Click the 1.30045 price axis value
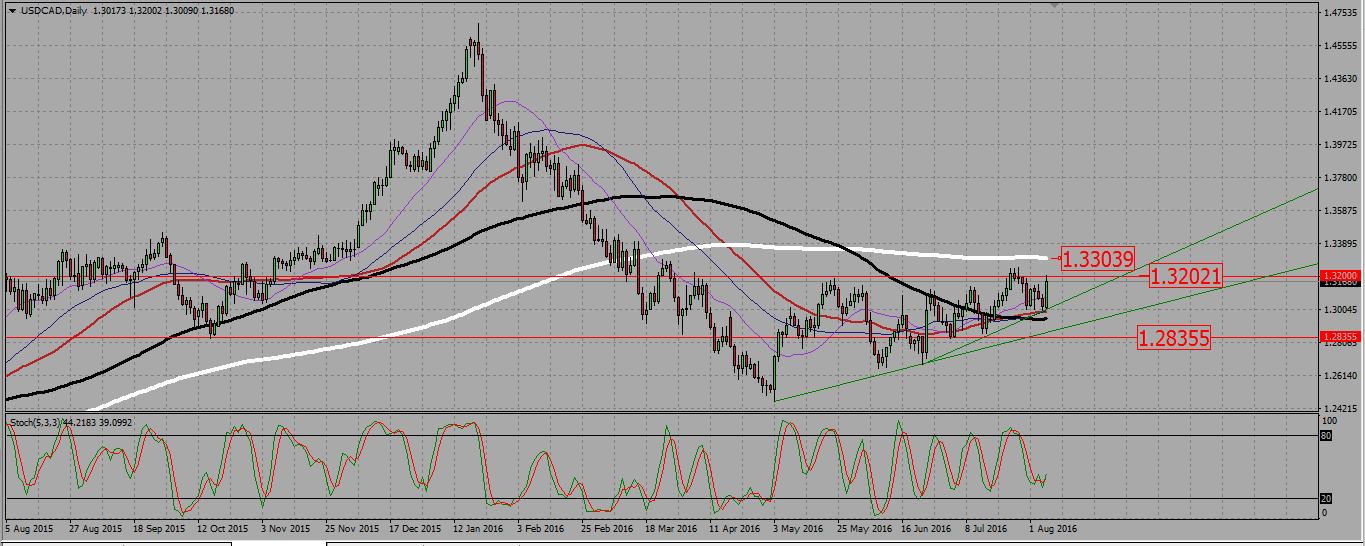The height and width of the screenshot is (546, 1365). [x=1339, y=310]
